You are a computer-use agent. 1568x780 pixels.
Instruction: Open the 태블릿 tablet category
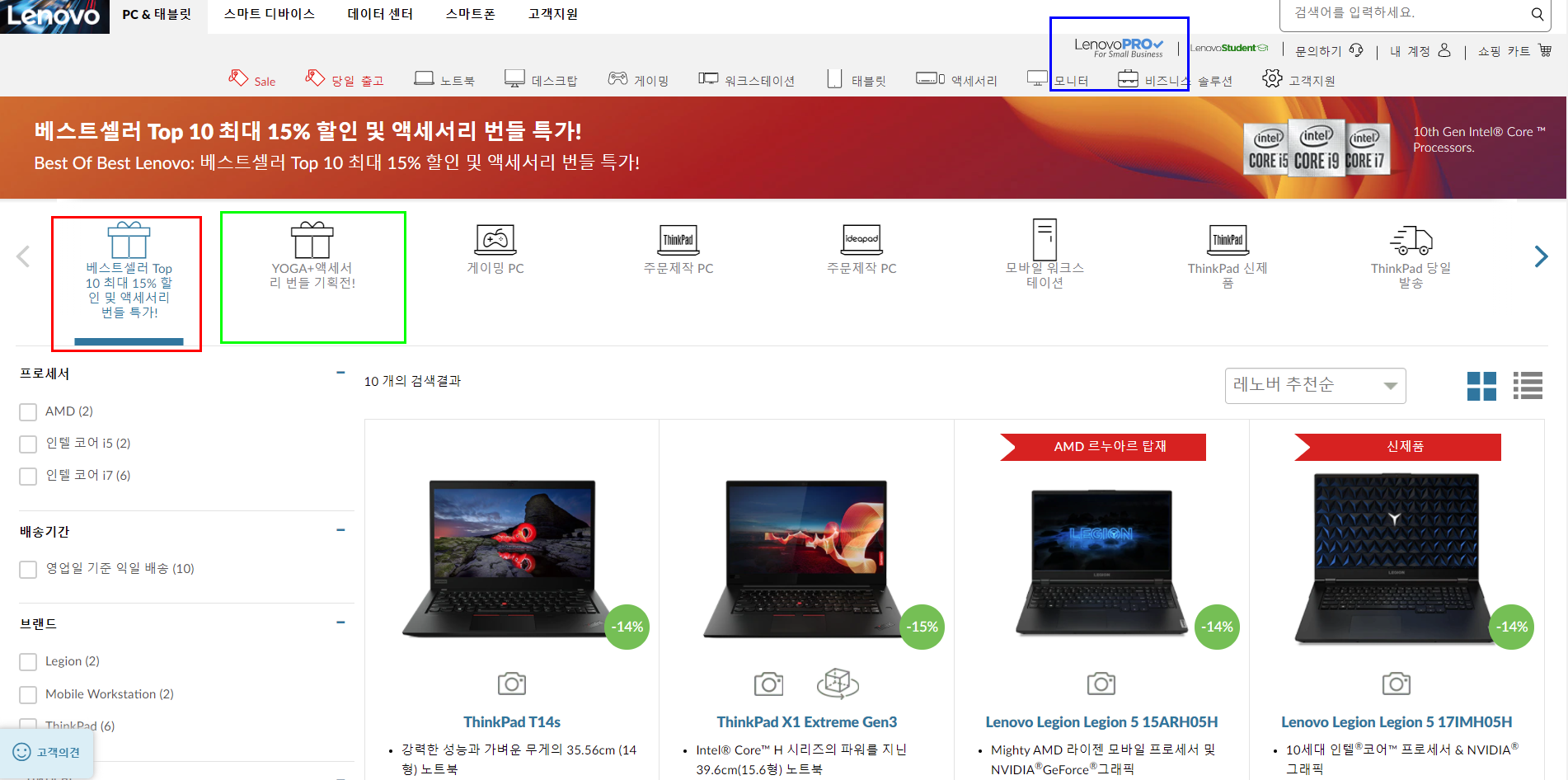857,80
